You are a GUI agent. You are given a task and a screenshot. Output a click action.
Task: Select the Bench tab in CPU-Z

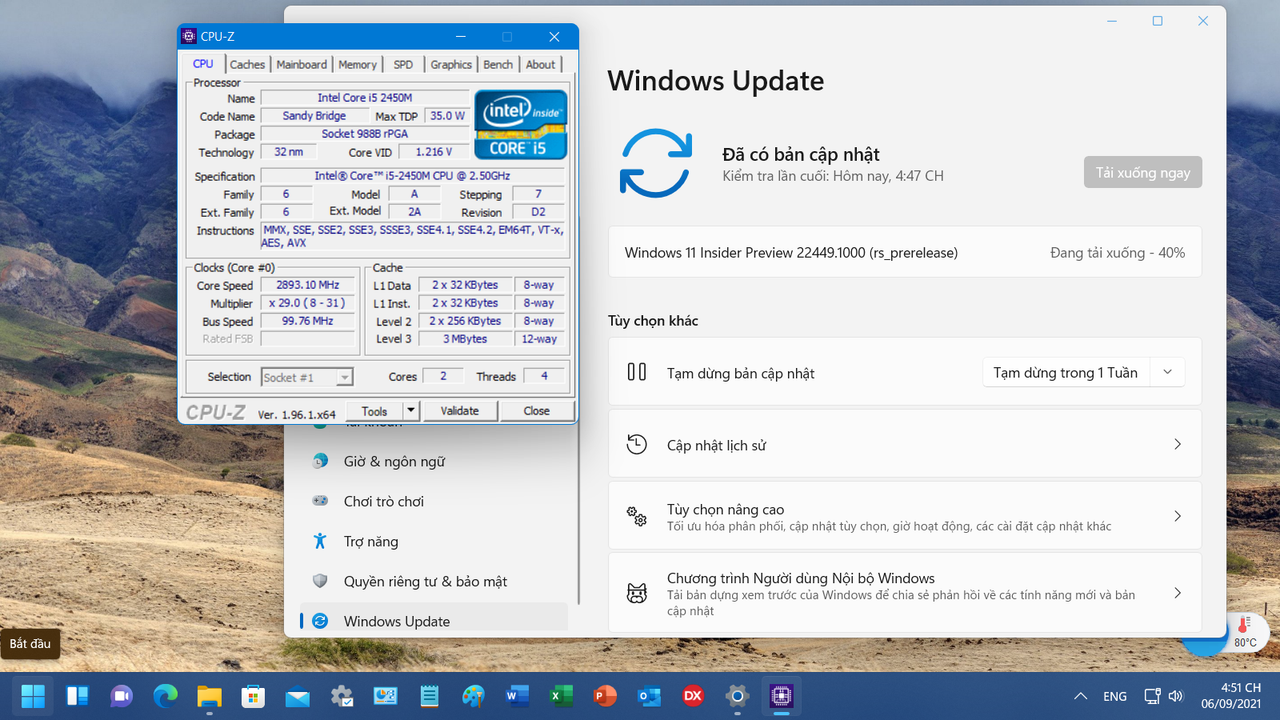pos(498,64)
